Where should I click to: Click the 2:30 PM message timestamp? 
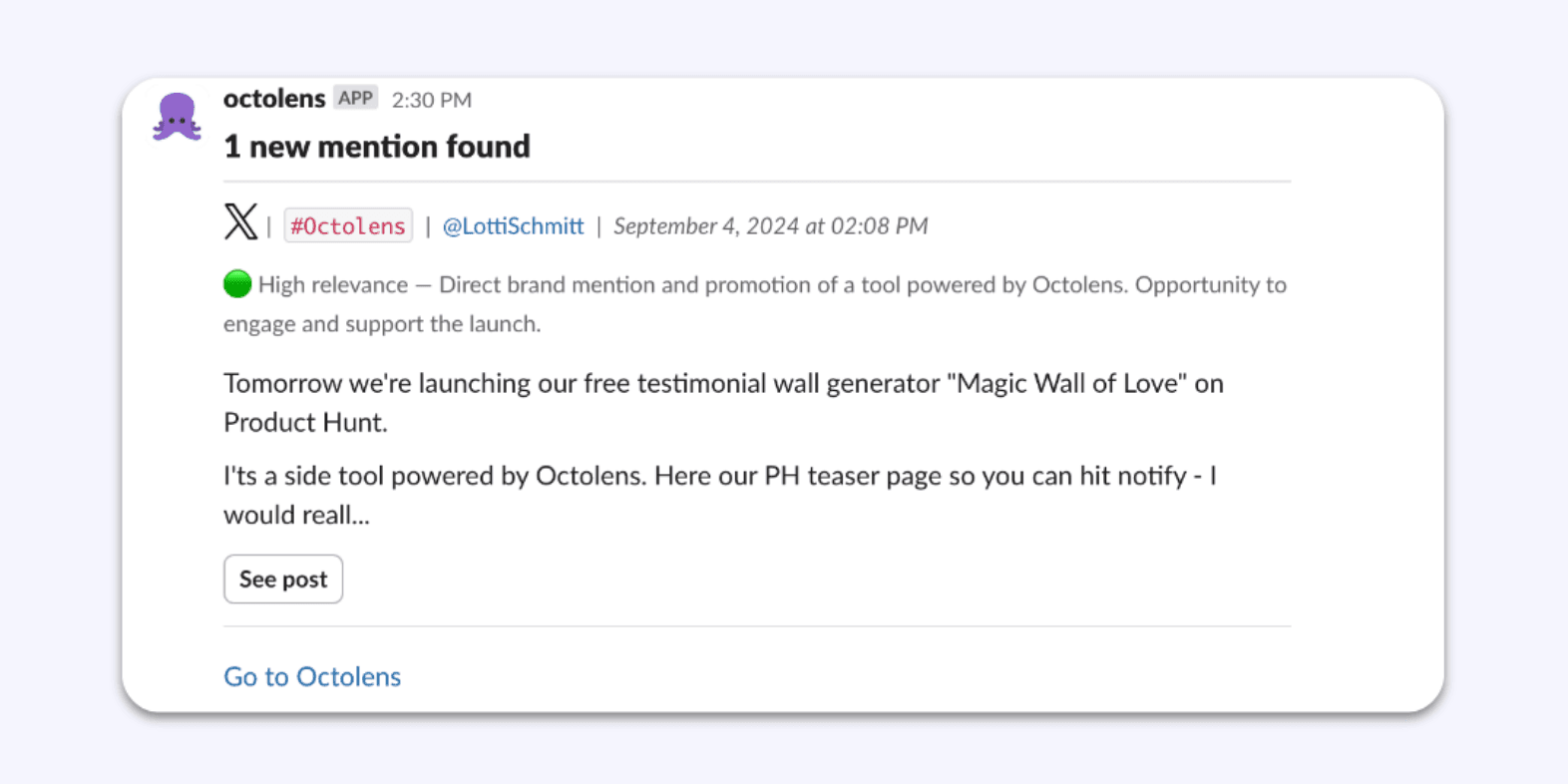432,99
